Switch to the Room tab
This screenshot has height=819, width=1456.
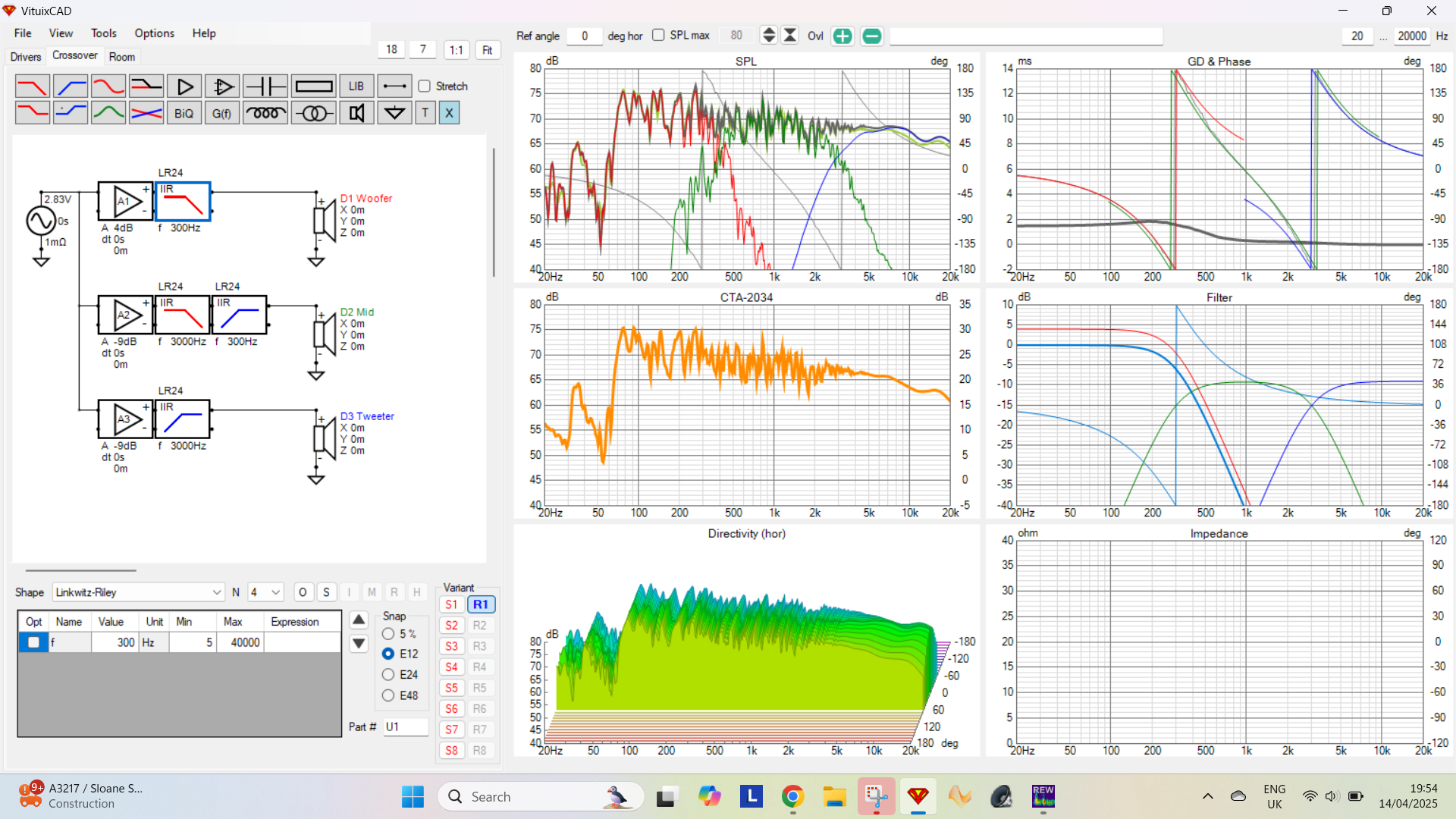click(x=122, y=57)
